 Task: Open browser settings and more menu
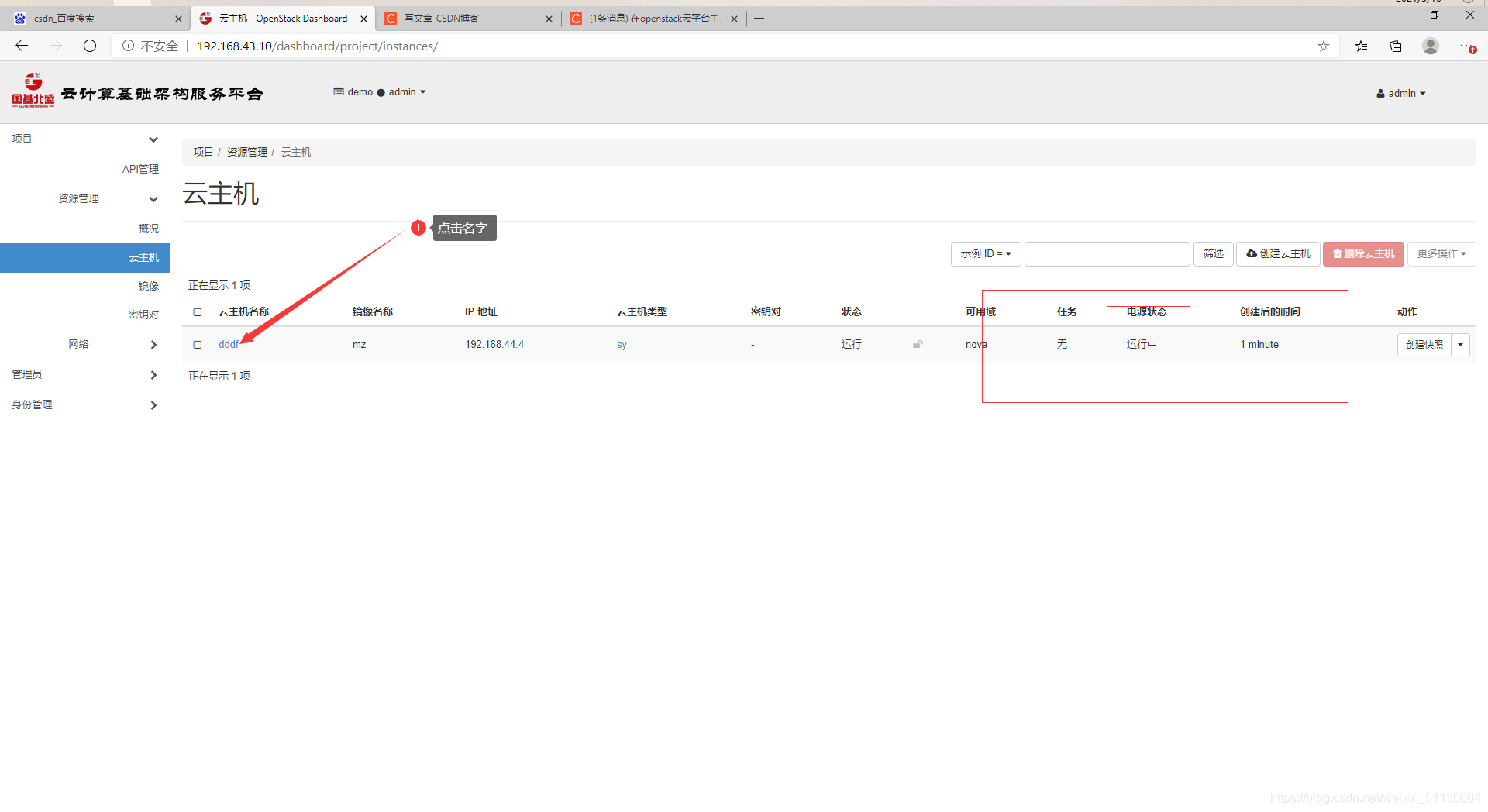tap(1466, 46)
